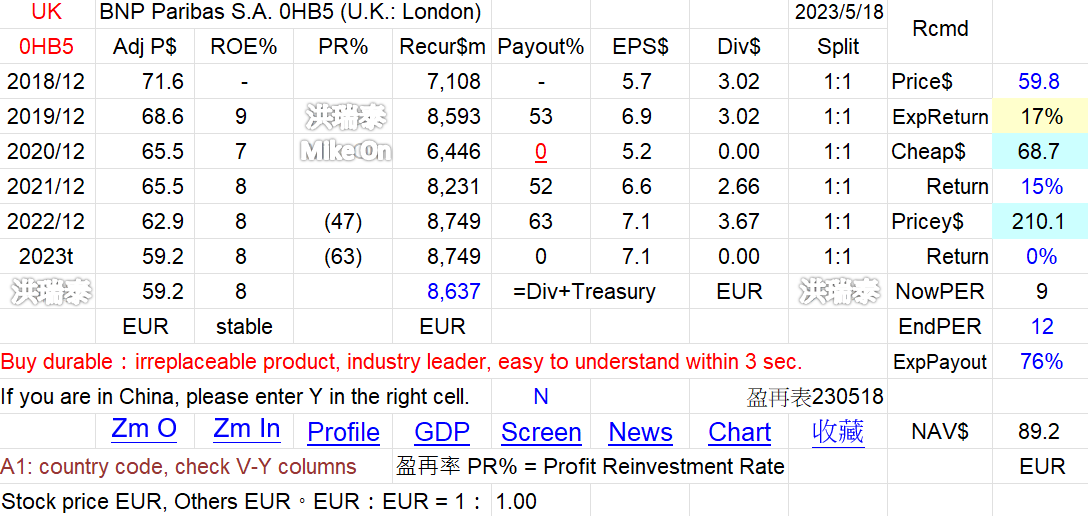This screenshot has height=516, width=1088.
Task: Click the 2020/12 Recur$m value 6,446
Action: coord(454,151)
